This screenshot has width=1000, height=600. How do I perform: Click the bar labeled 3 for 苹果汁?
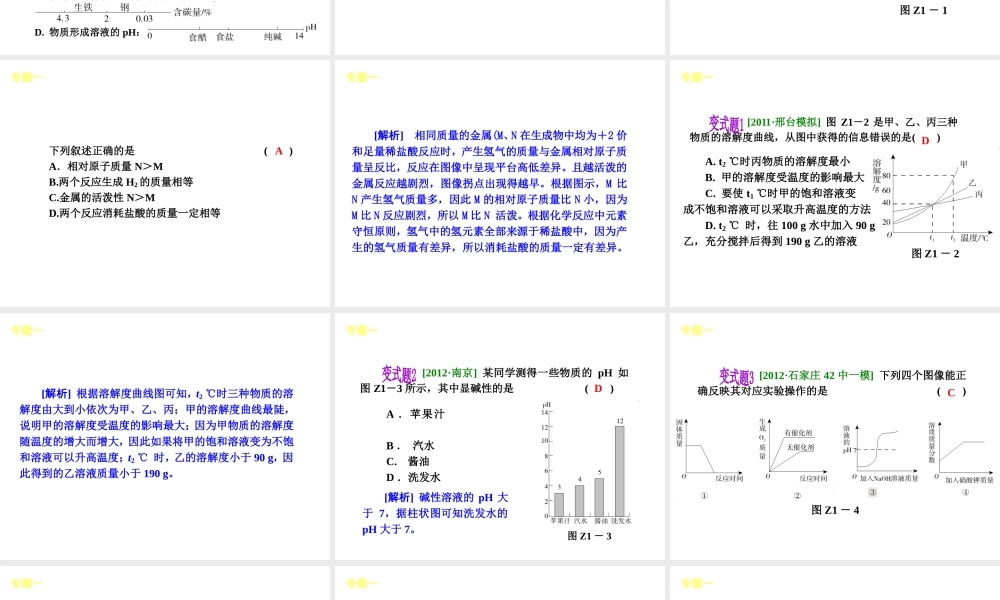(x=559, y=504)
